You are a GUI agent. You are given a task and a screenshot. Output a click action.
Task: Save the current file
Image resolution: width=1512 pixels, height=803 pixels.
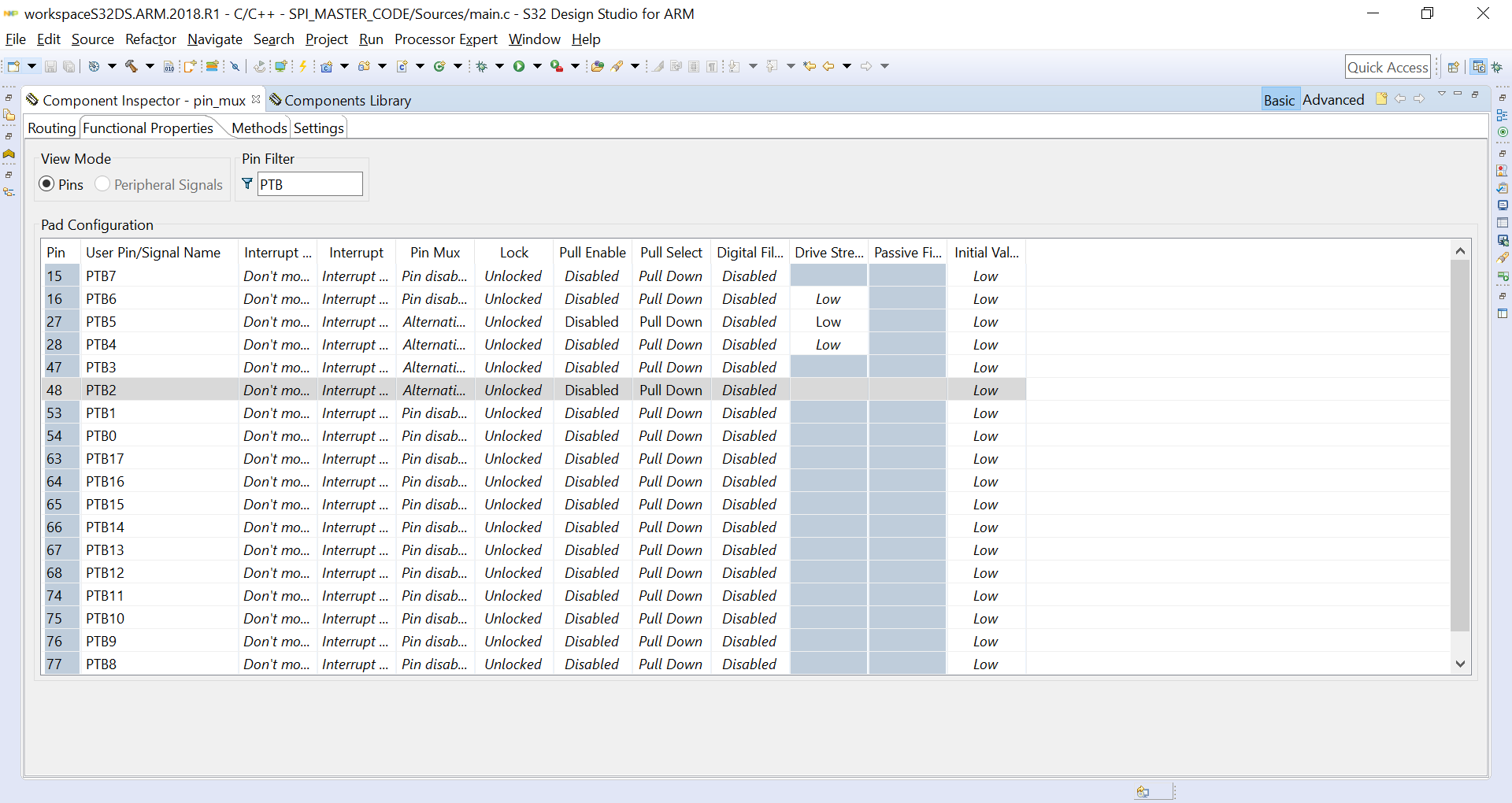pyautogui.click(x=50, y=66)
